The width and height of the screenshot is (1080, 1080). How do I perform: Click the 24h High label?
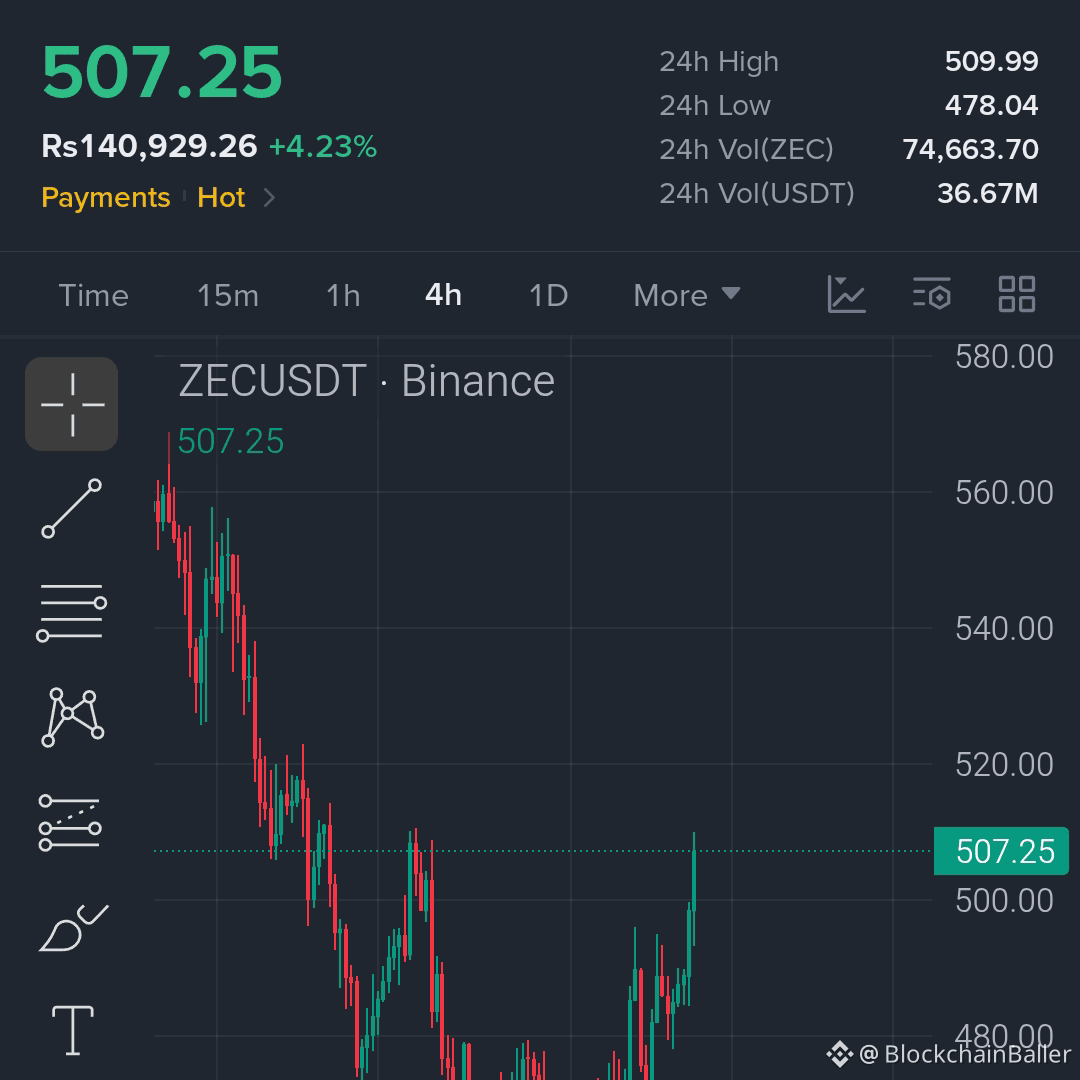point(719,62)
